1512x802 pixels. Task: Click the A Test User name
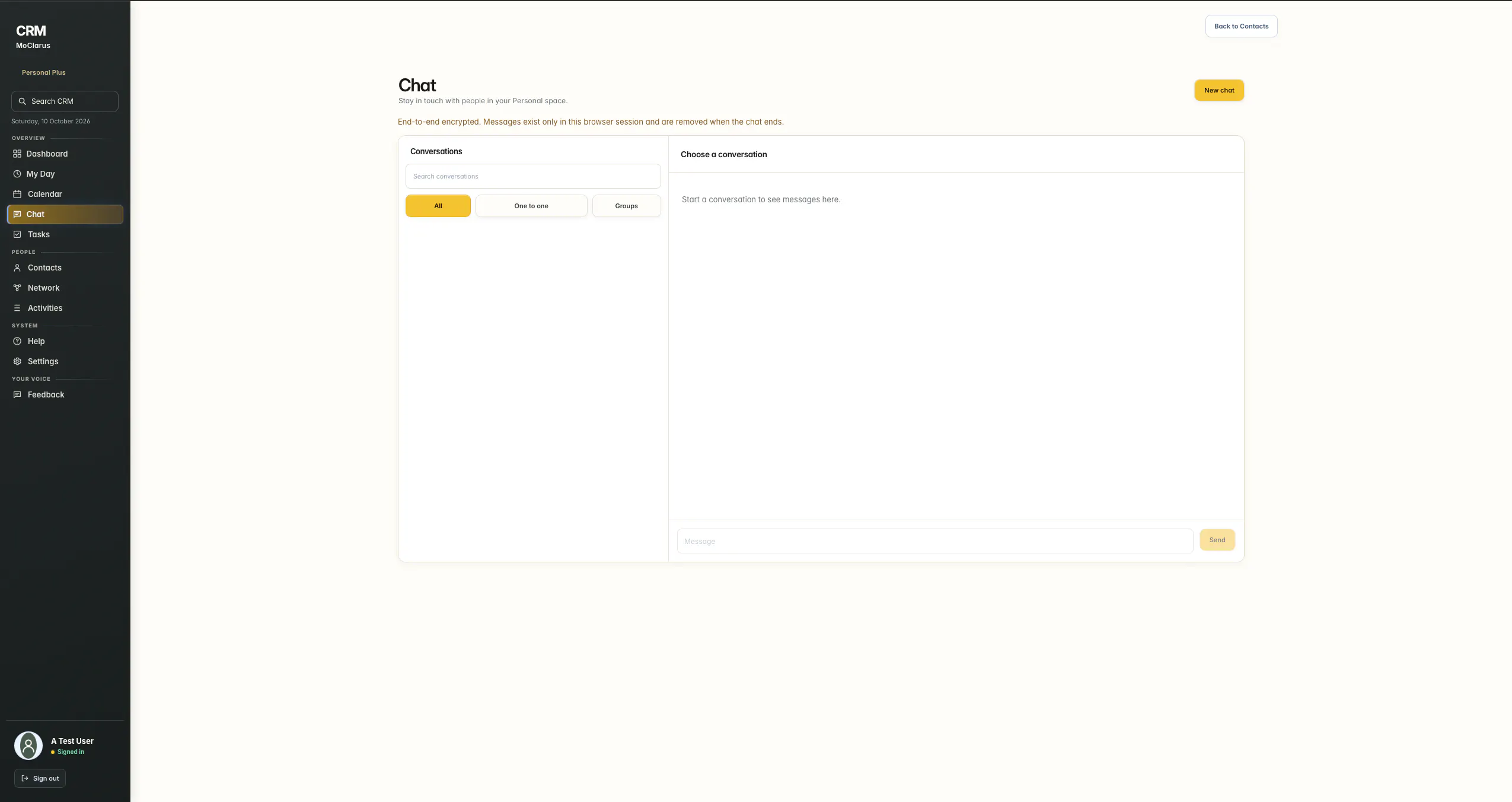(x=72, y=741)
